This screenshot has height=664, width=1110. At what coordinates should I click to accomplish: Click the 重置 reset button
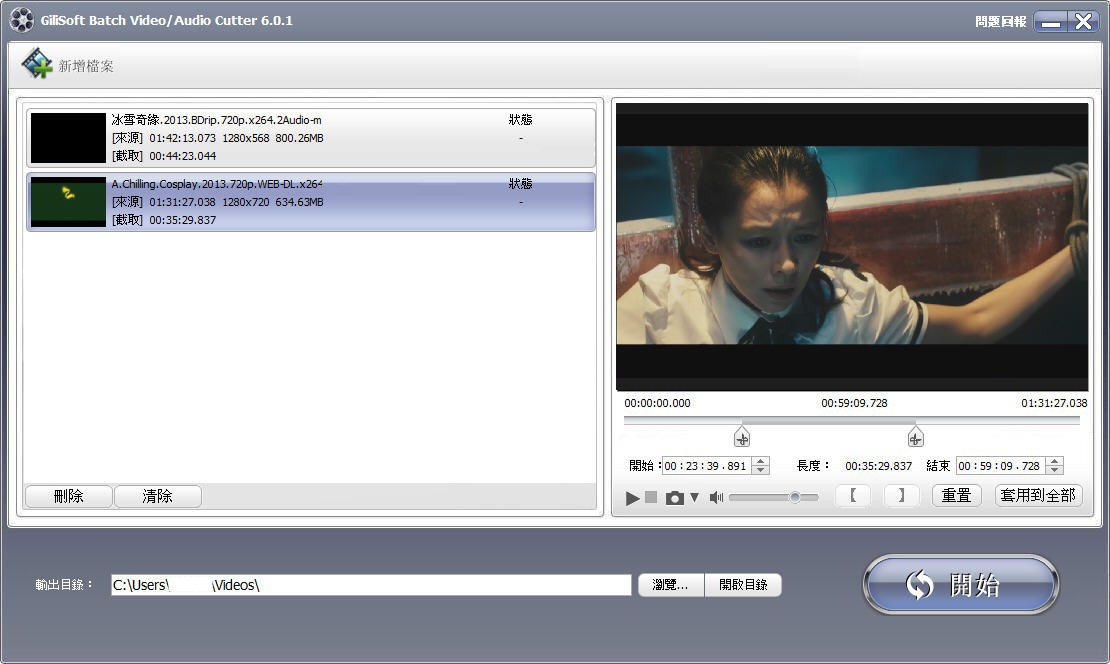956,496
